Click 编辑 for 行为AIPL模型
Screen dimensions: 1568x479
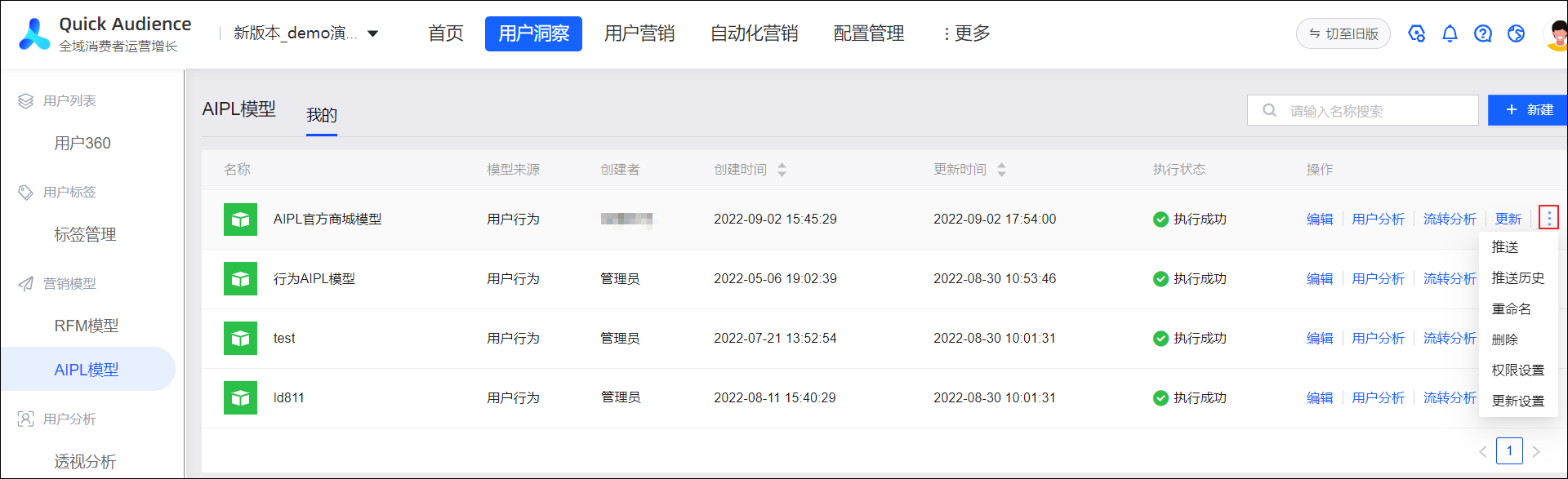[x=1320, y=279]
